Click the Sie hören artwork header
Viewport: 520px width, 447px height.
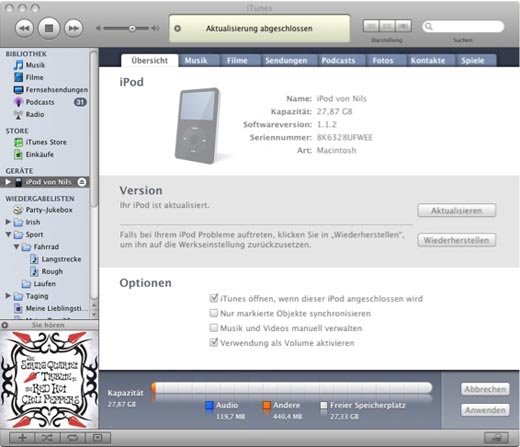[x=49, y=325]
